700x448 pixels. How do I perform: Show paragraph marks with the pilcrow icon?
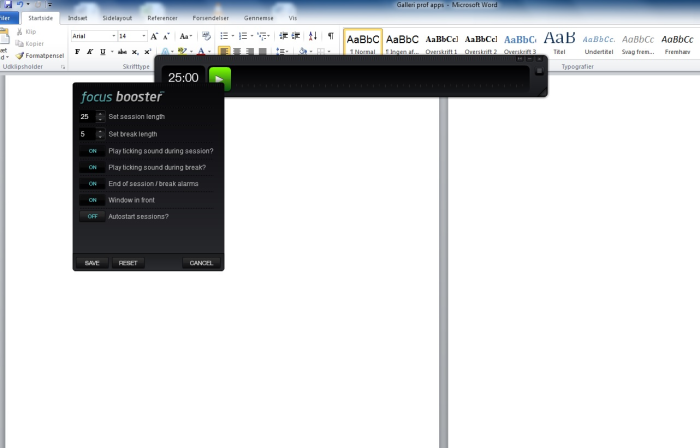[330, 36]
